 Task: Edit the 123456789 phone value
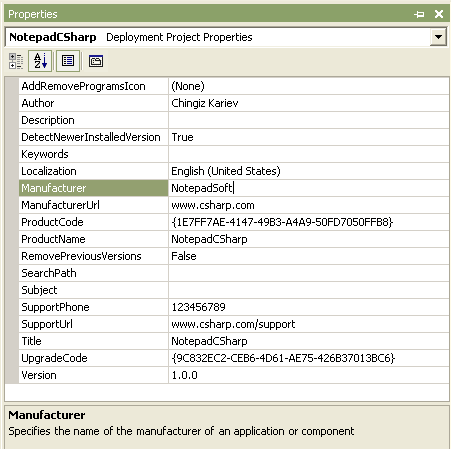[x=309, y=307]
